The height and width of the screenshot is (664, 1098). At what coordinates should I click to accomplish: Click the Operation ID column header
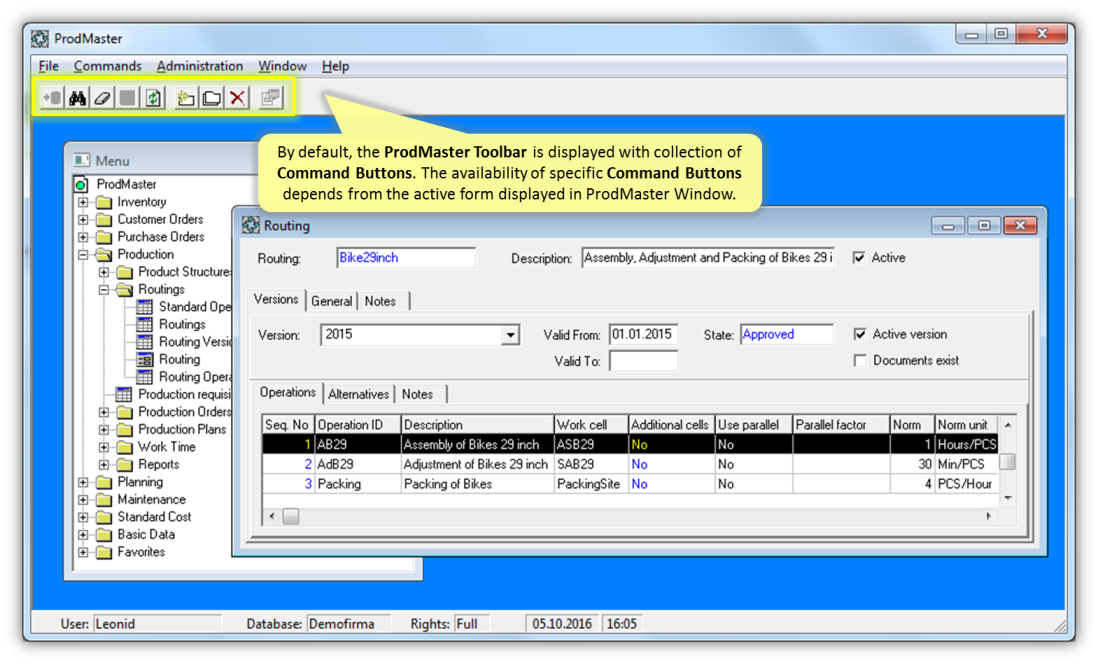coord(357,424)
